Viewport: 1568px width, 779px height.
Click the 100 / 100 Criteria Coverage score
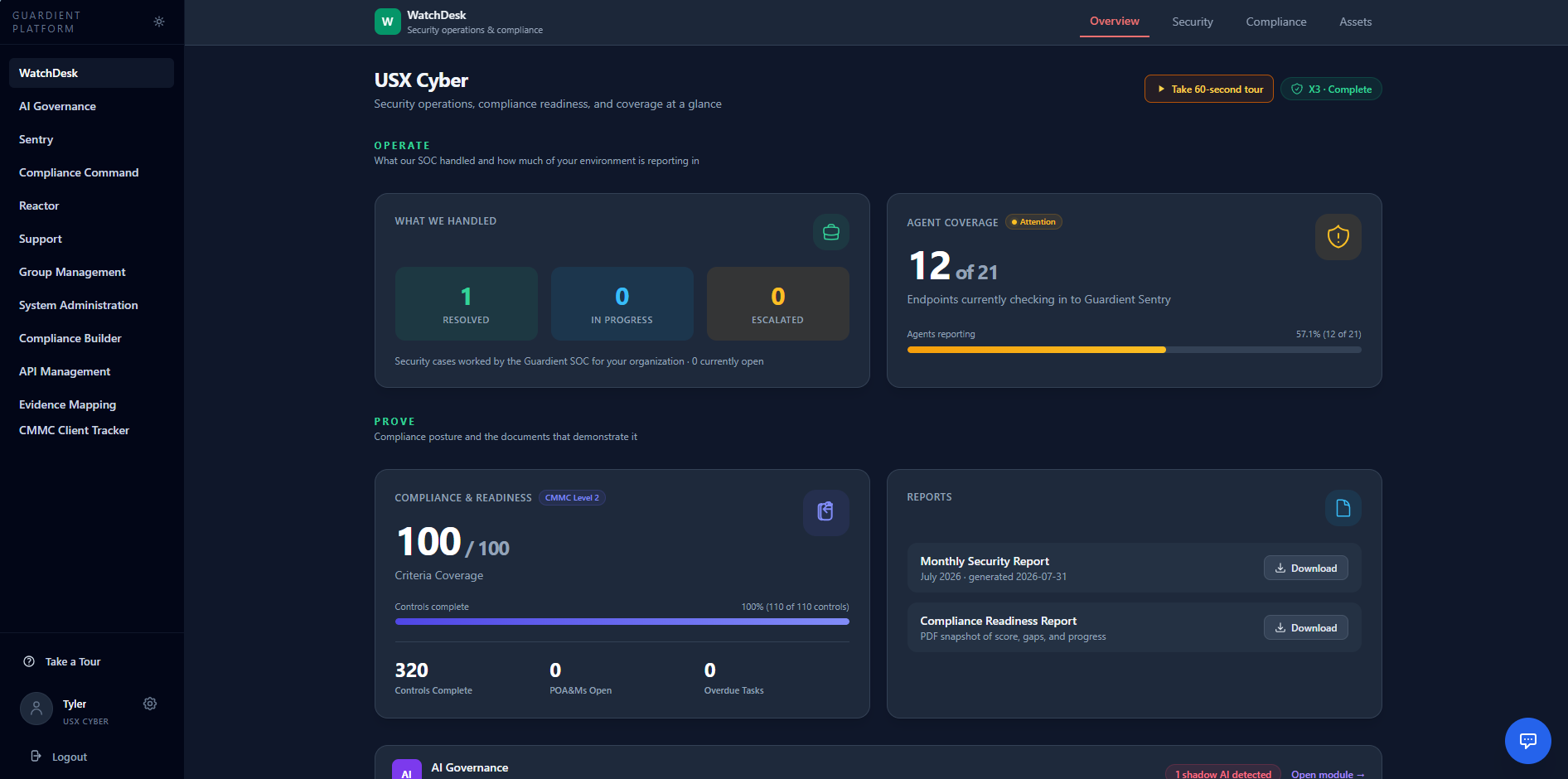coord(452,542)
